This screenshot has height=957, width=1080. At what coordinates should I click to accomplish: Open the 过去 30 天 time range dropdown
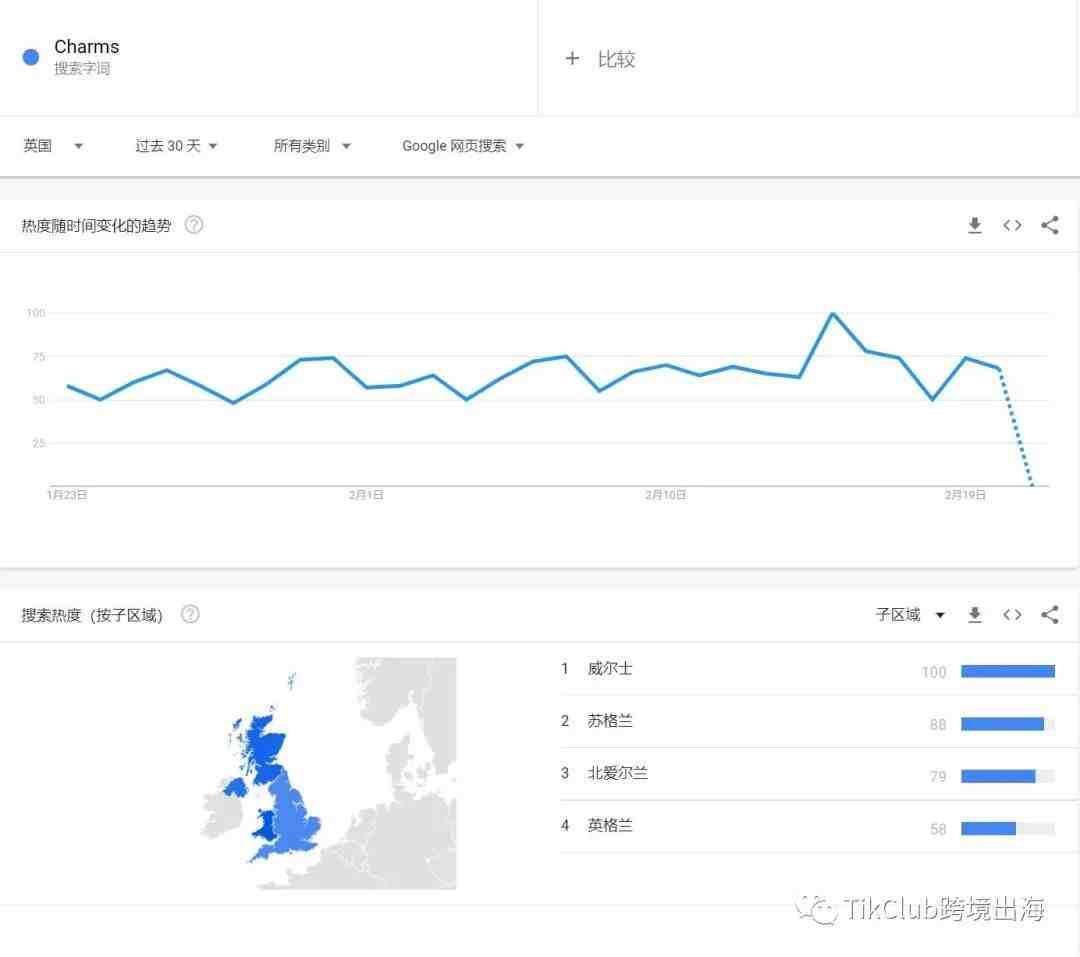[x=176, y=146]
